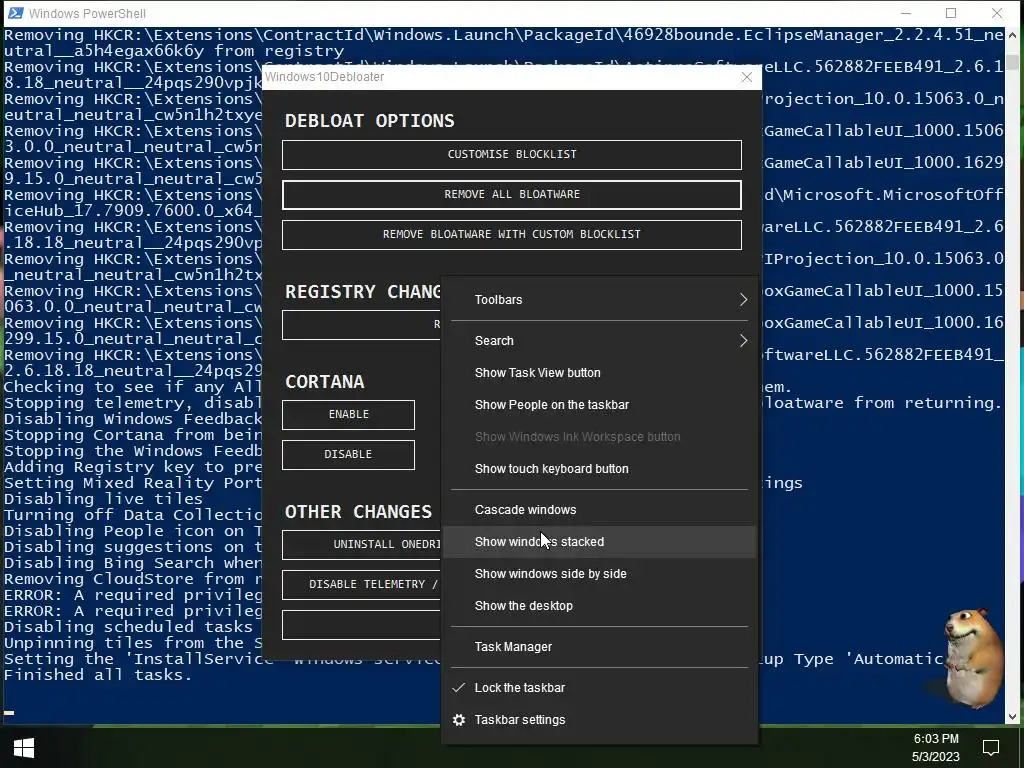Choose Show the desktop
The height and width of the screenshot is (768, 1024).
coord(600,606)
